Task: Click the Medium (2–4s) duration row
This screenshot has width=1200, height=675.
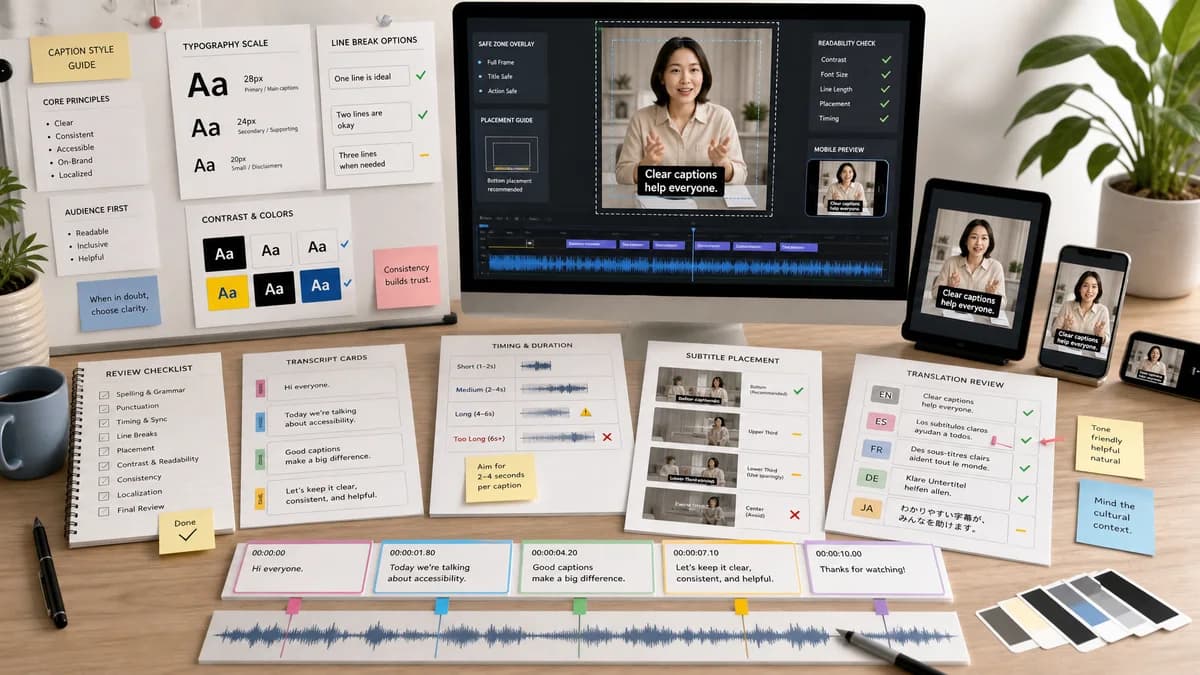Action: click(x=531, y=388)
